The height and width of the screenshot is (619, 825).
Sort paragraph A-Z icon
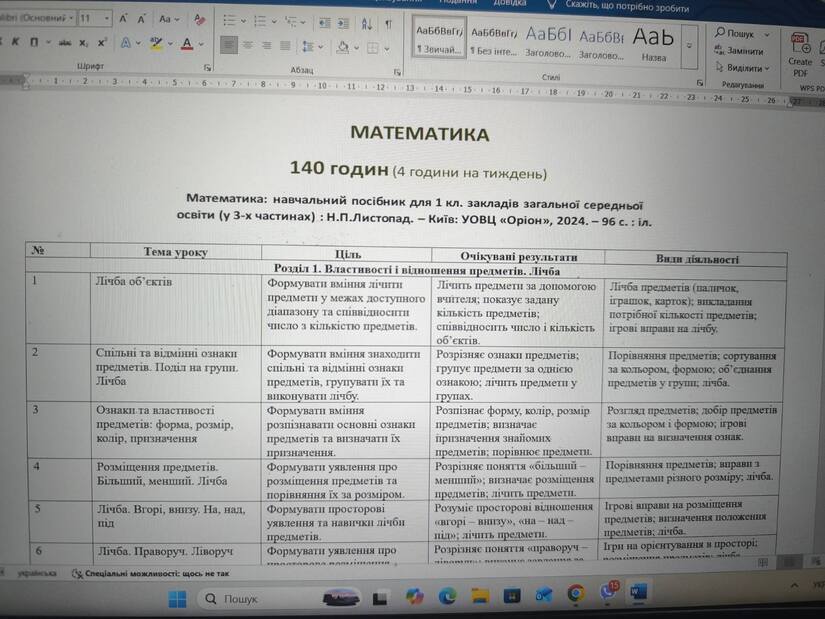(x=367, y=24)
